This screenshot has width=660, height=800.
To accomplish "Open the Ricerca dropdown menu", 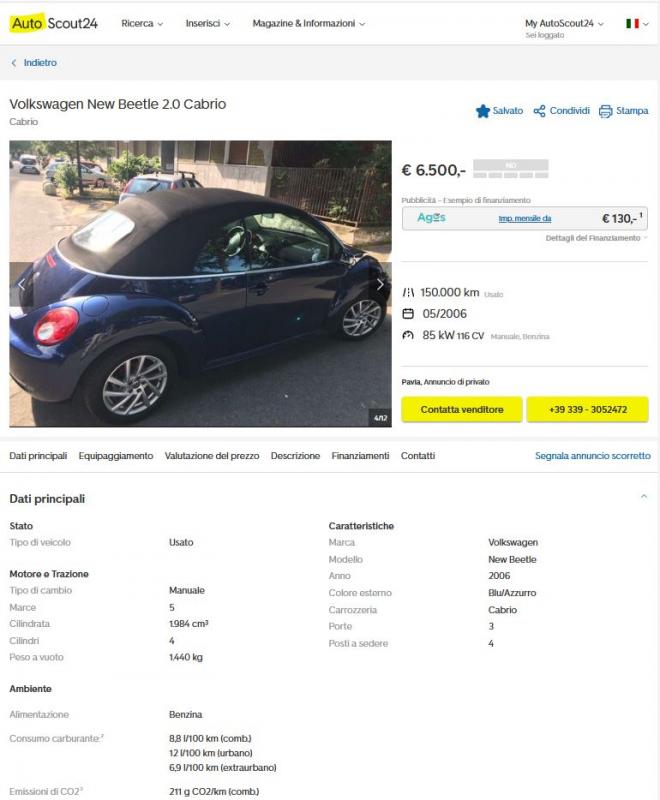I will pyautogui.click(x=142, y=23).
